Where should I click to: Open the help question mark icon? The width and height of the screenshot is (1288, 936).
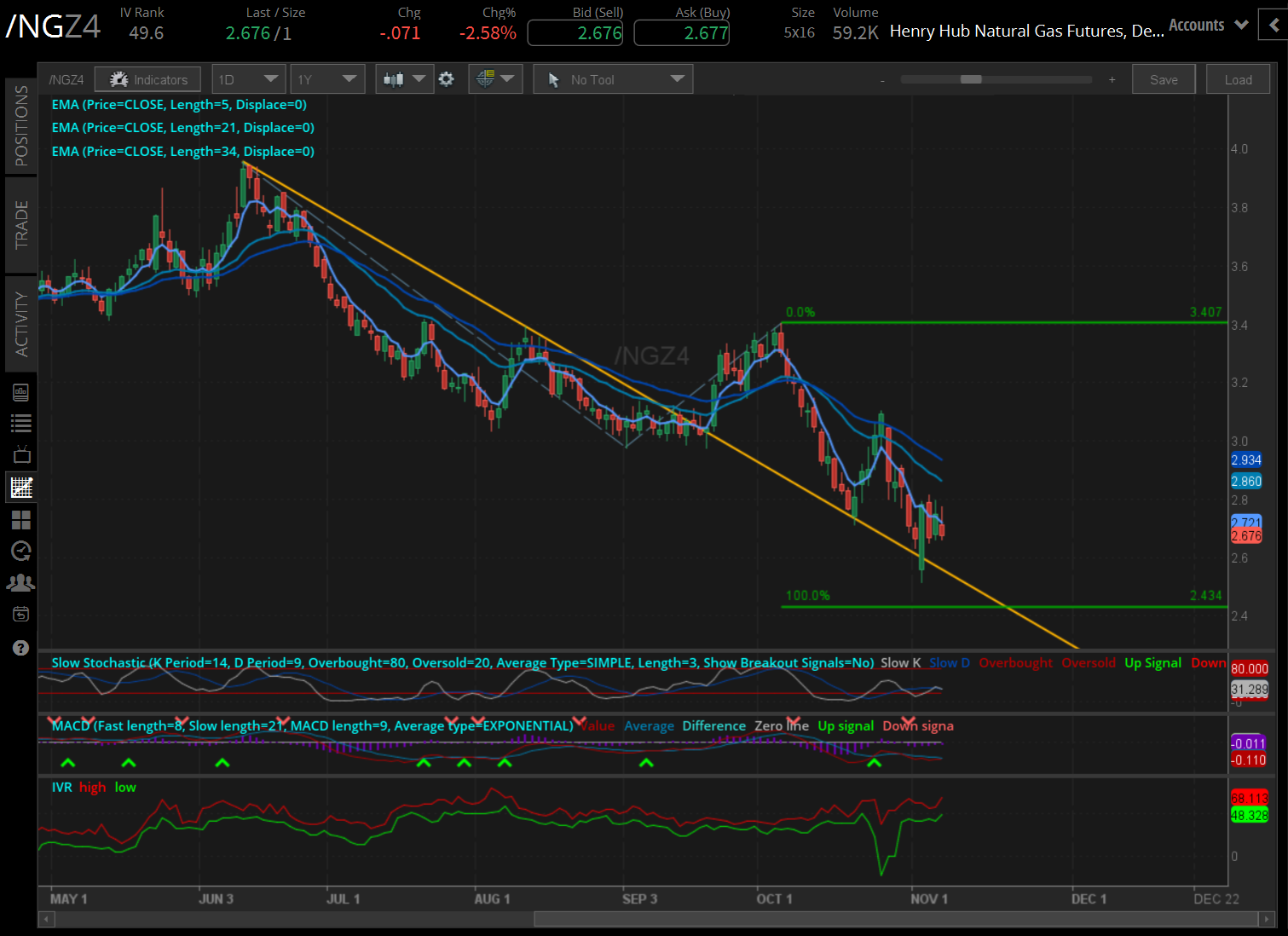tap(21, 648)
